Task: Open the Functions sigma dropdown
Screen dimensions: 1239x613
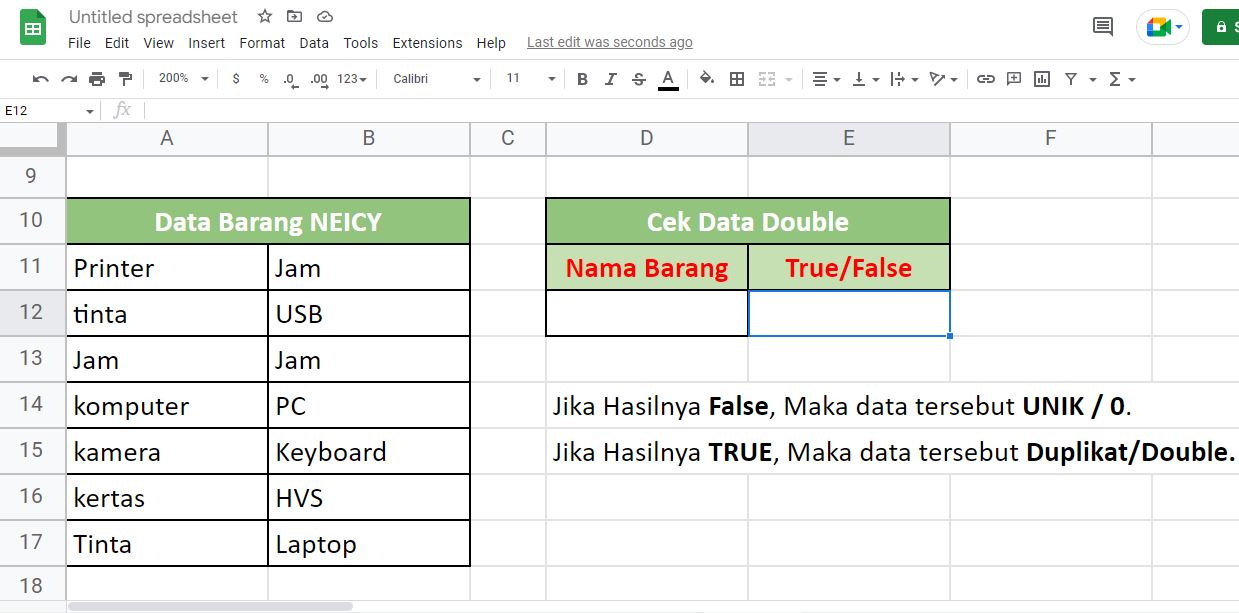Action: (1122, 79)
